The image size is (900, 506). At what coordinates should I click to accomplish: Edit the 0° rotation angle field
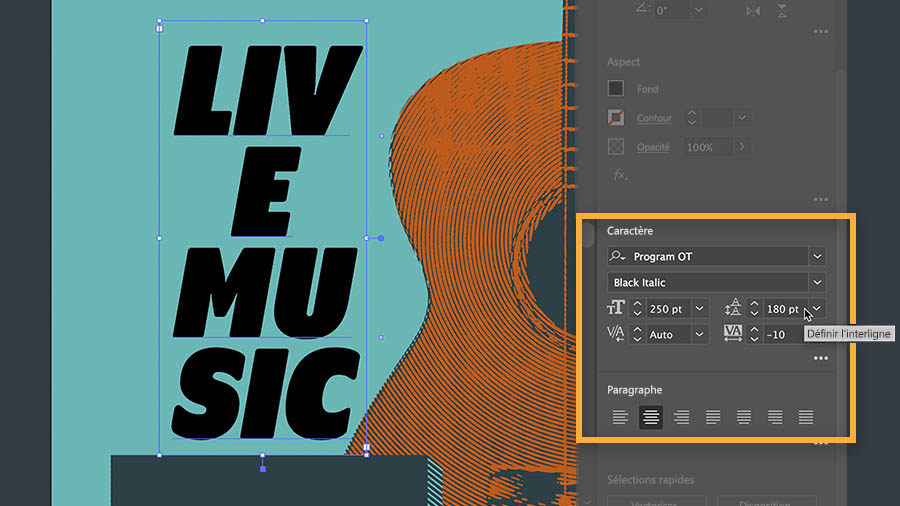672,10
